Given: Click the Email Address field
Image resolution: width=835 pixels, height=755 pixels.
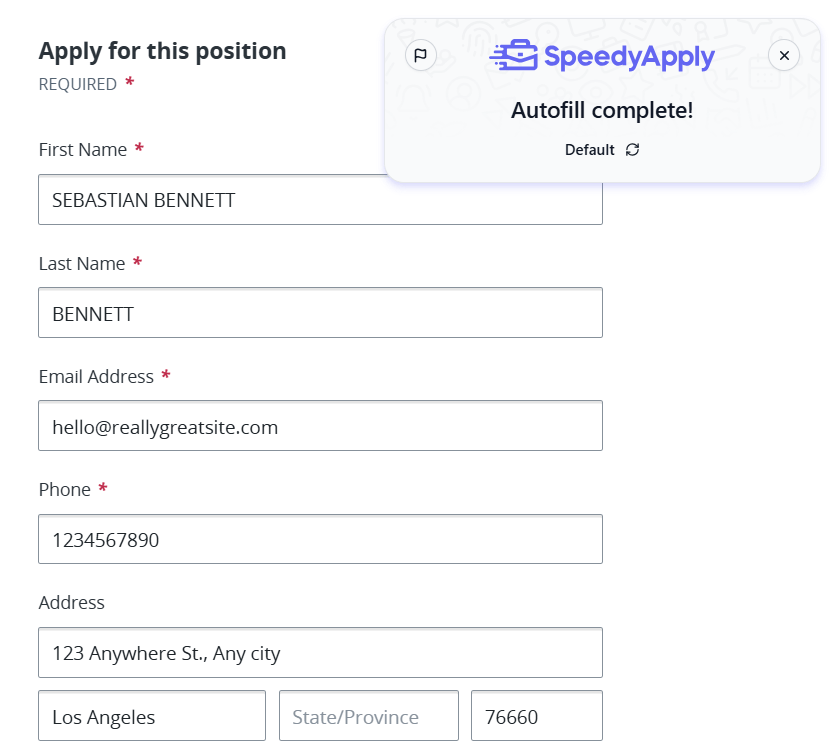Looking at the screenshot, I should (320, 425).
